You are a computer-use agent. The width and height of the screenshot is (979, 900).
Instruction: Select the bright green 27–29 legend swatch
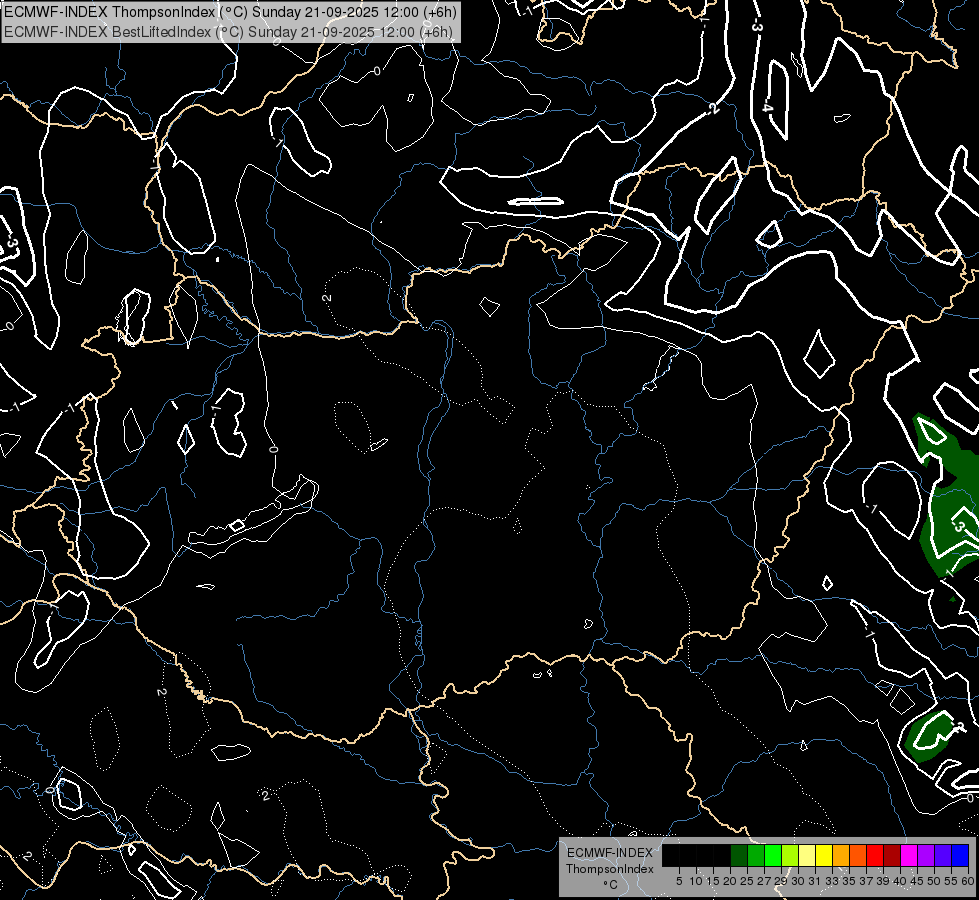[x=773, y=855]
